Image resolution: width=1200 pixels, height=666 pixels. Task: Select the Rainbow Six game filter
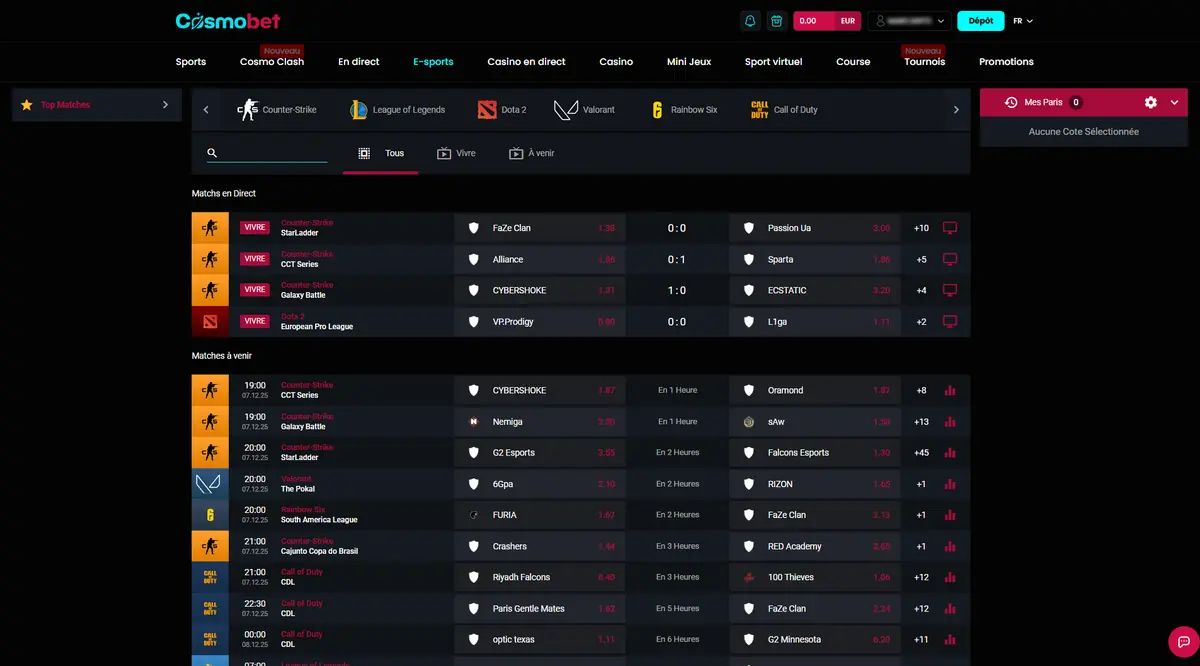coord(684,109)
